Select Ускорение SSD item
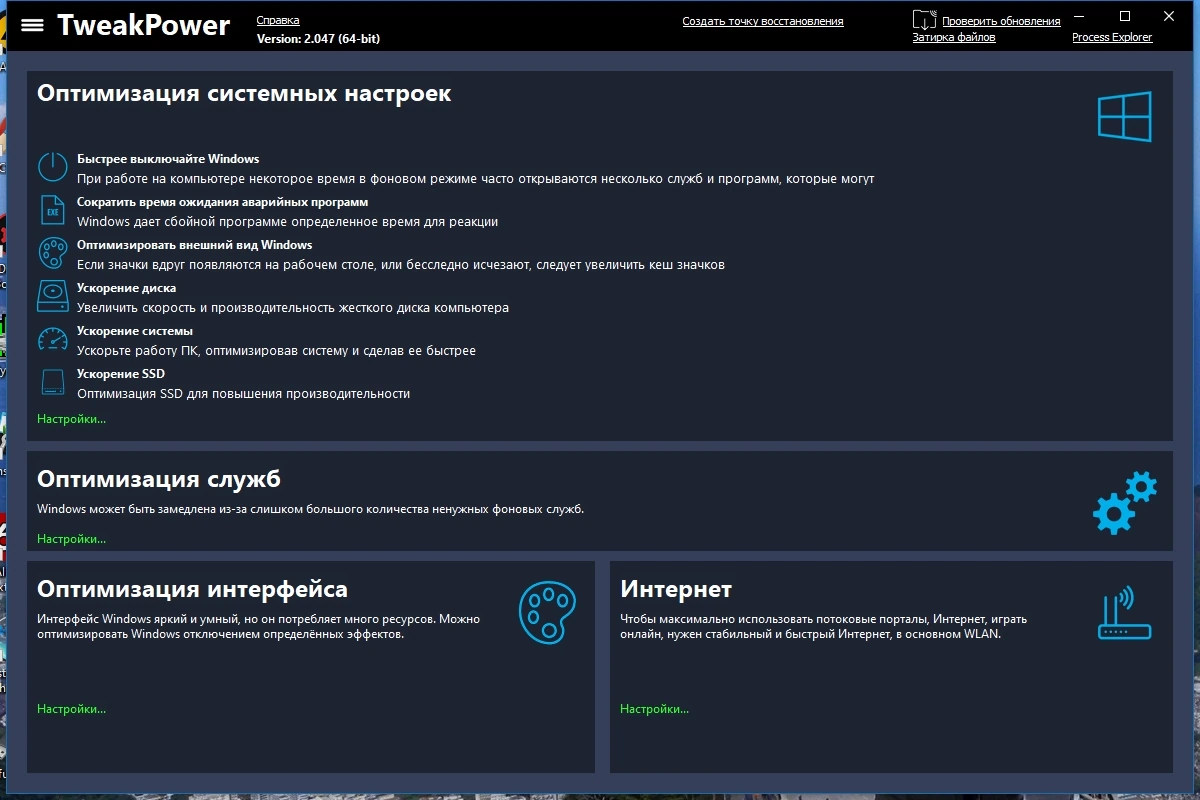The width and height of the screenshot is (1200, 800). coord(121,374)
